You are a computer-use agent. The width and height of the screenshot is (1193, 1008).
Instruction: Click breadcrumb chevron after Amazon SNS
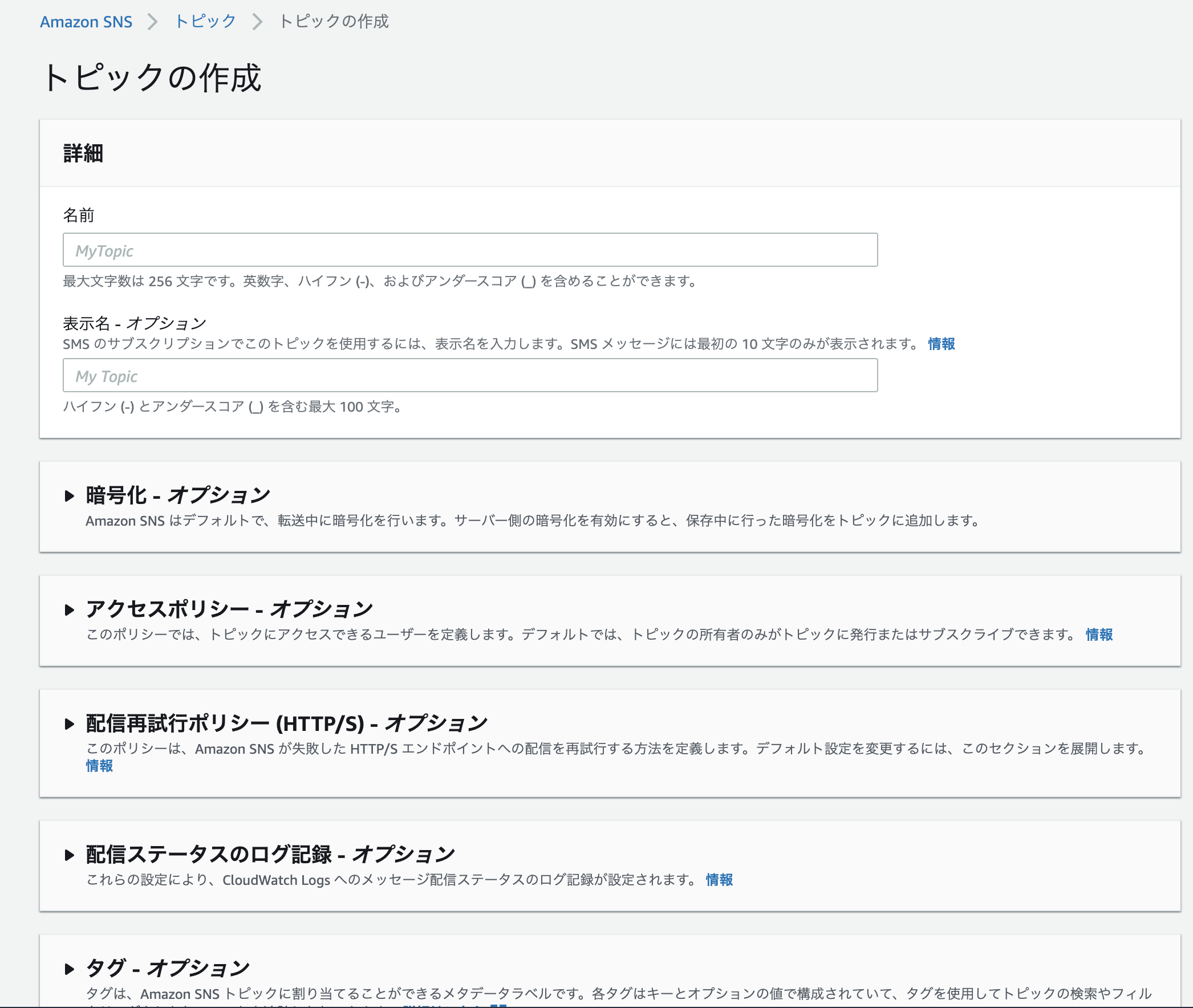tap(153, 22)
